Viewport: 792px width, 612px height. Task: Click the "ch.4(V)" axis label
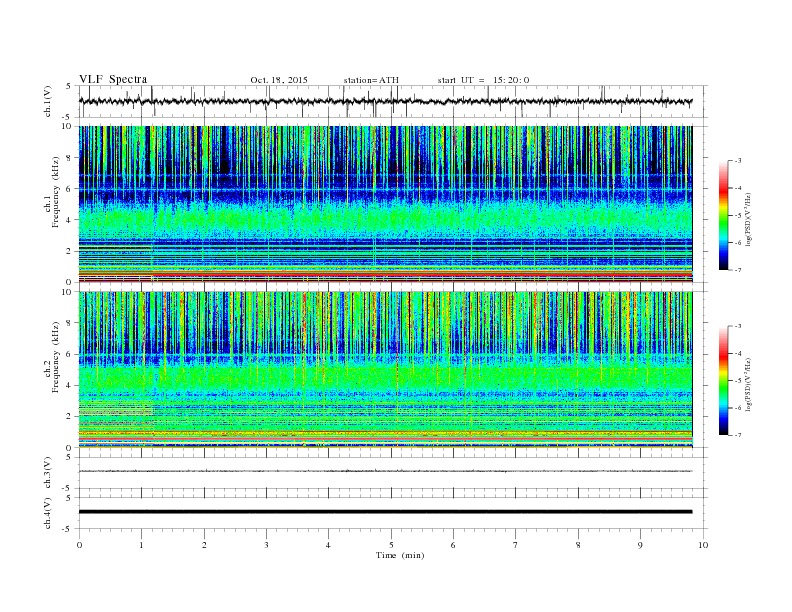pyautogui.click(x=48, y=513)
